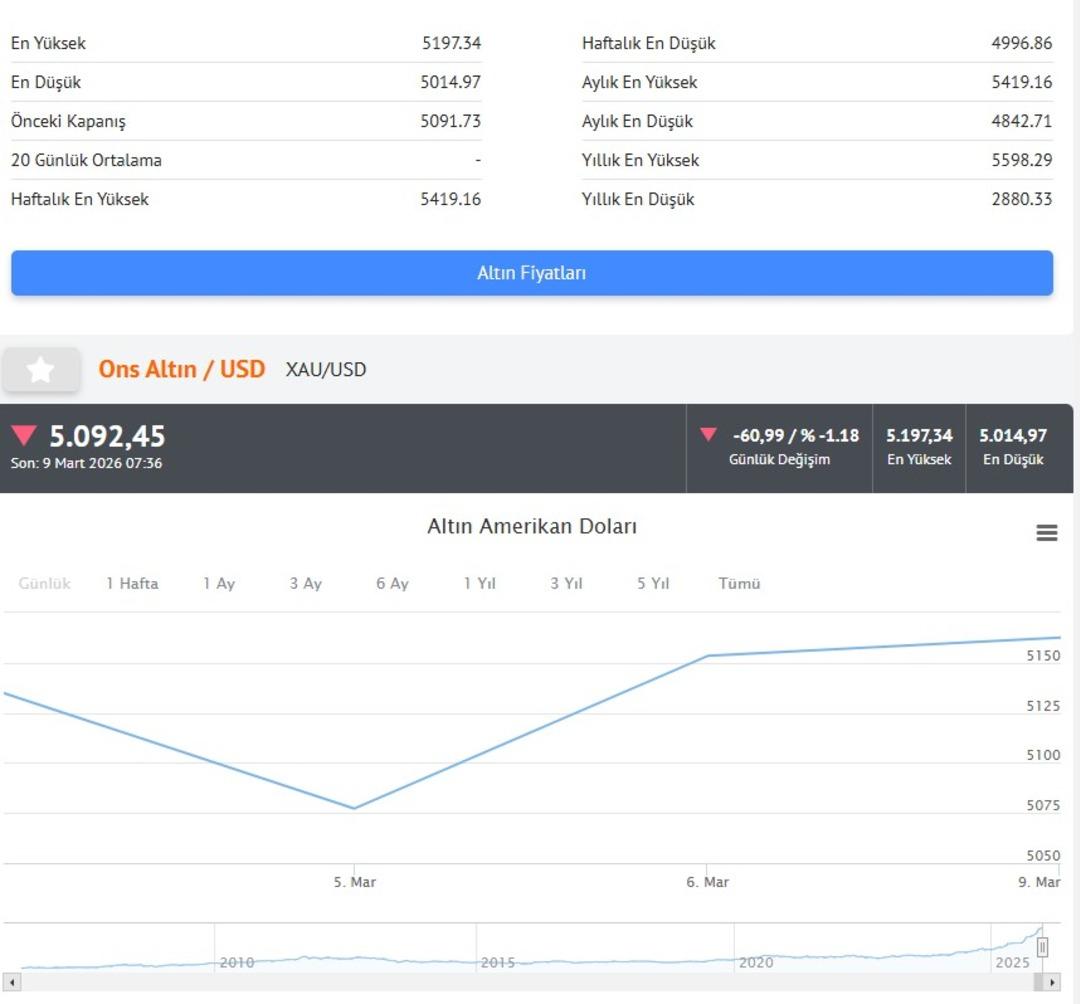Set the chart period to 1 Ay
1080x1004 pixels.
point(219,583)
